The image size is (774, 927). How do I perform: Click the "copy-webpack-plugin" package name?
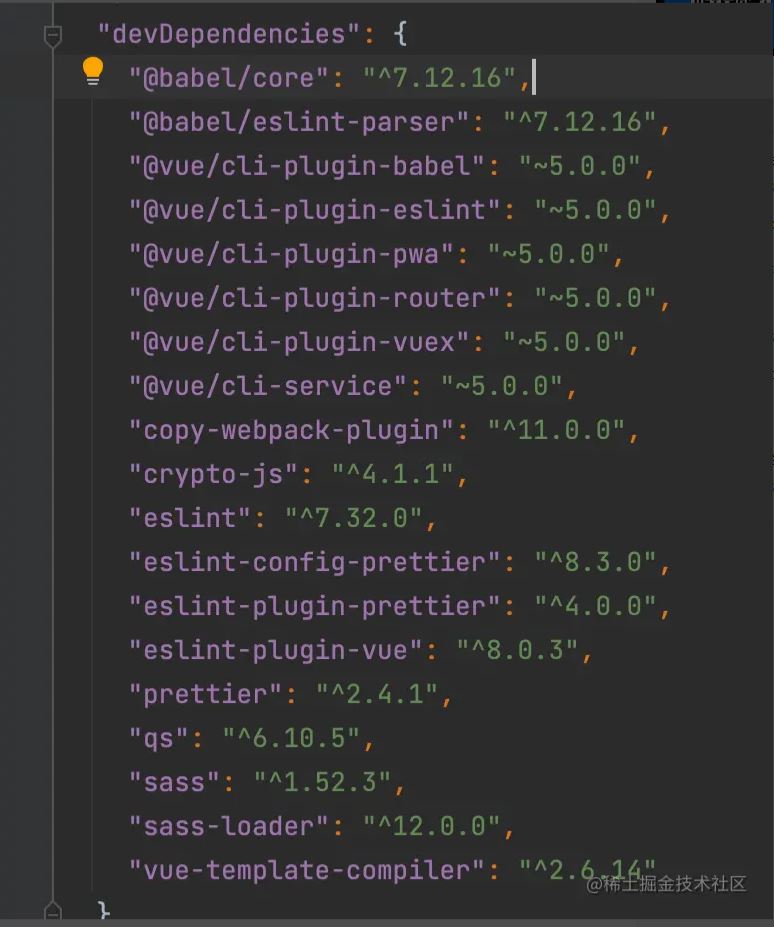point(291,430)
